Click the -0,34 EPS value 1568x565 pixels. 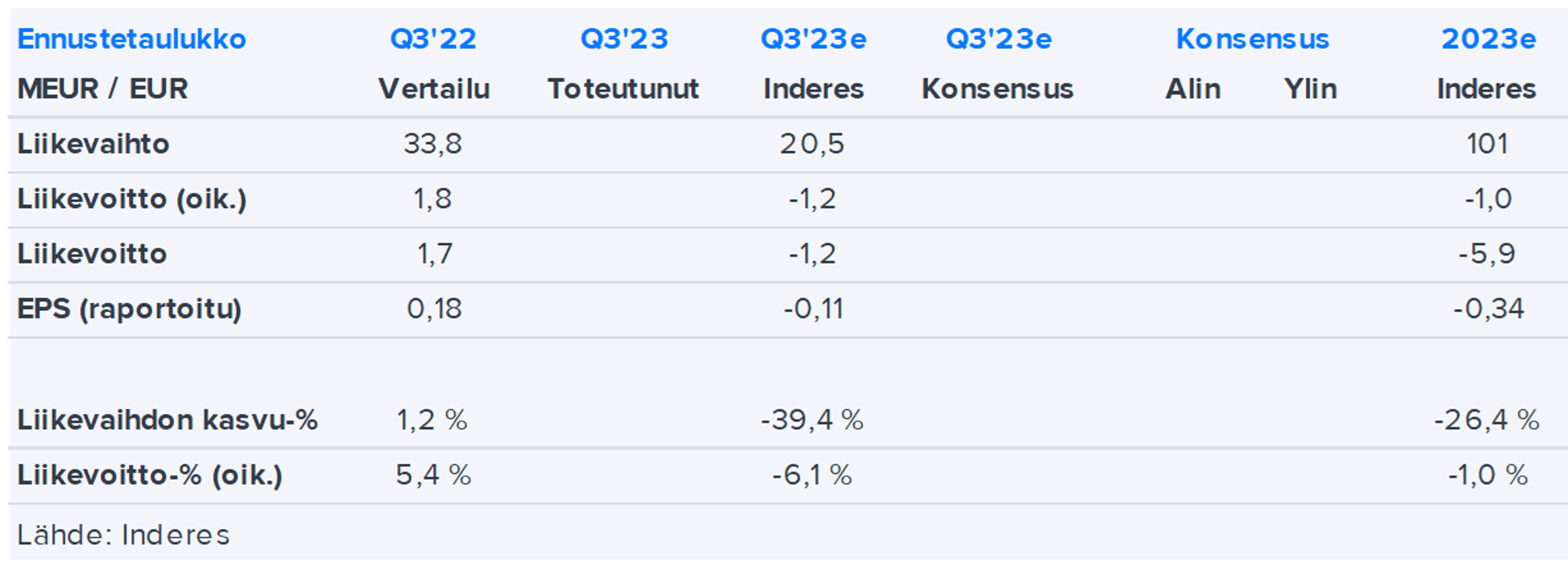(1488, 309)
